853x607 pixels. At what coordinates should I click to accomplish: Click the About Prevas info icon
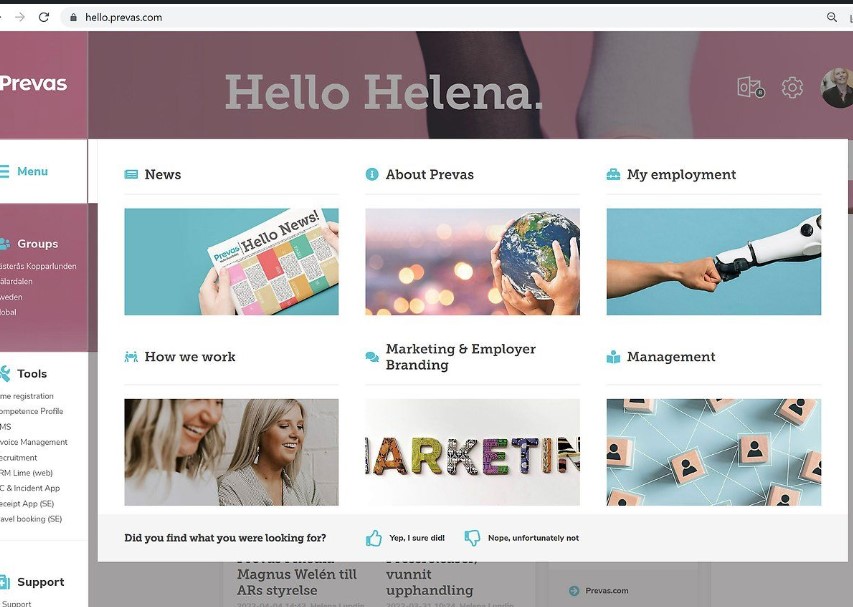click(x=372, y=174)
